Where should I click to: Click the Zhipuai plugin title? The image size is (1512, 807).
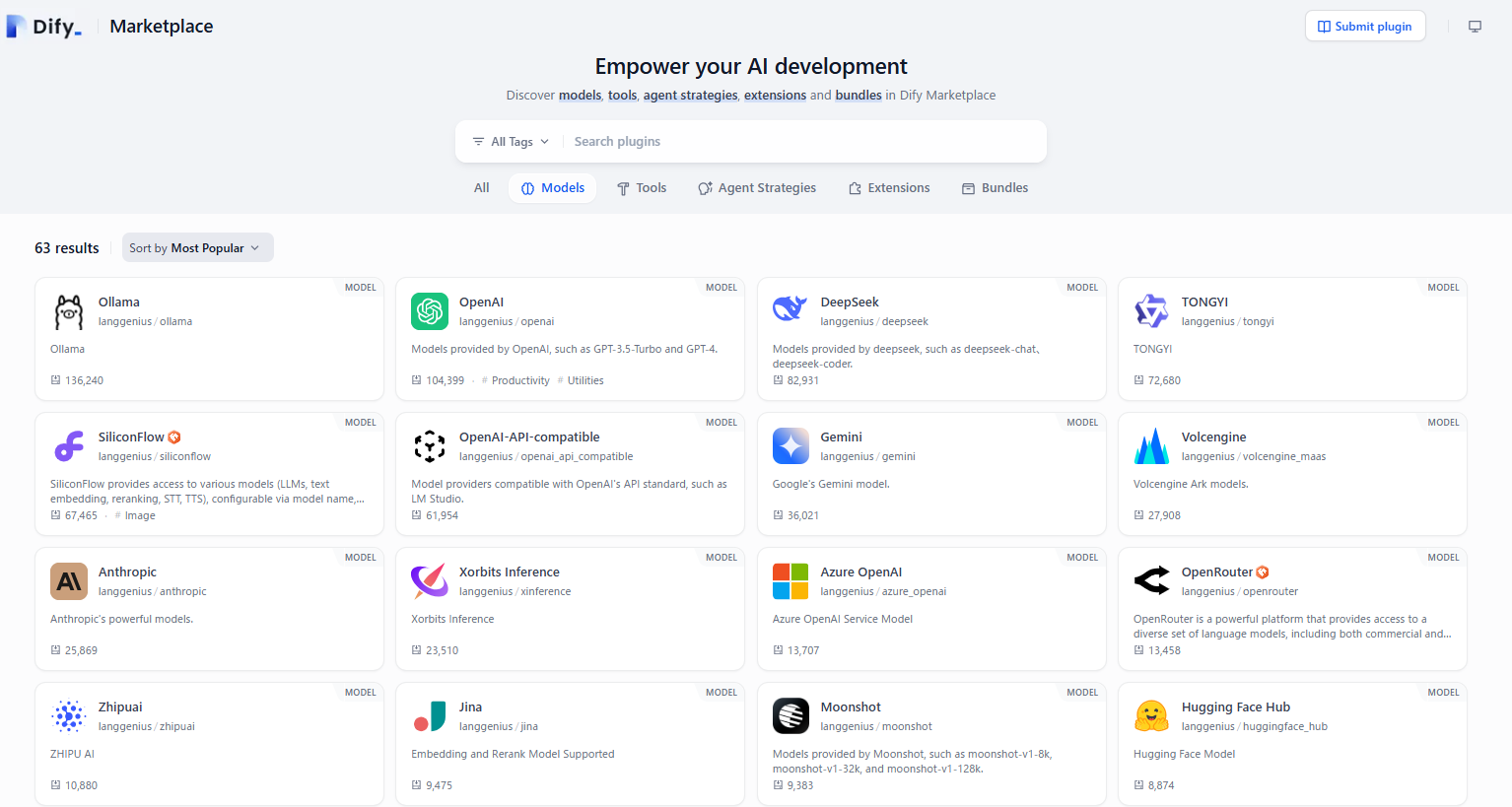[x=120, y=707]
